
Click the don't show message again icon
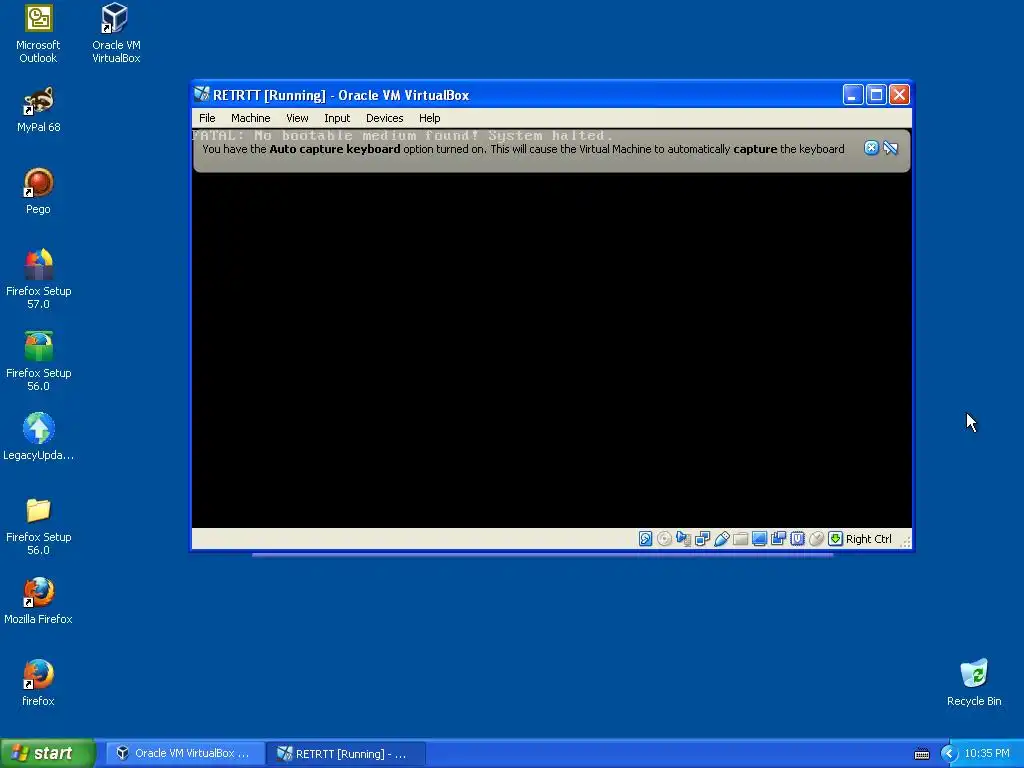tap(891, 148)
